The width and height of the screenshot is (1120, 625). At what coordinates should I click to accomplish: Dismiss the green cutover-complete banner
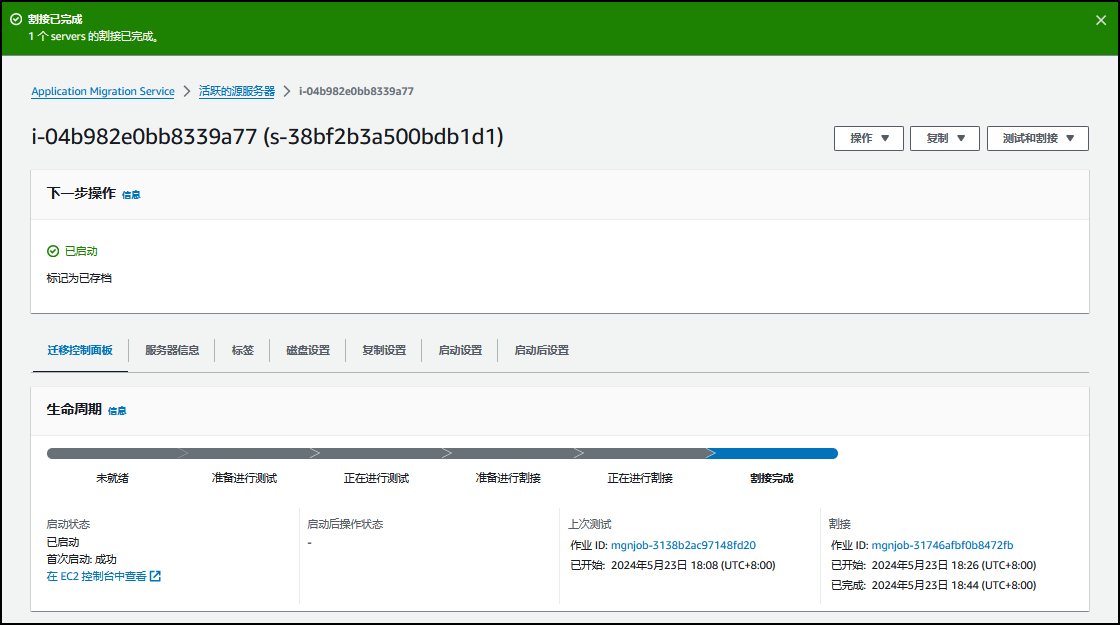[1101, 21]
